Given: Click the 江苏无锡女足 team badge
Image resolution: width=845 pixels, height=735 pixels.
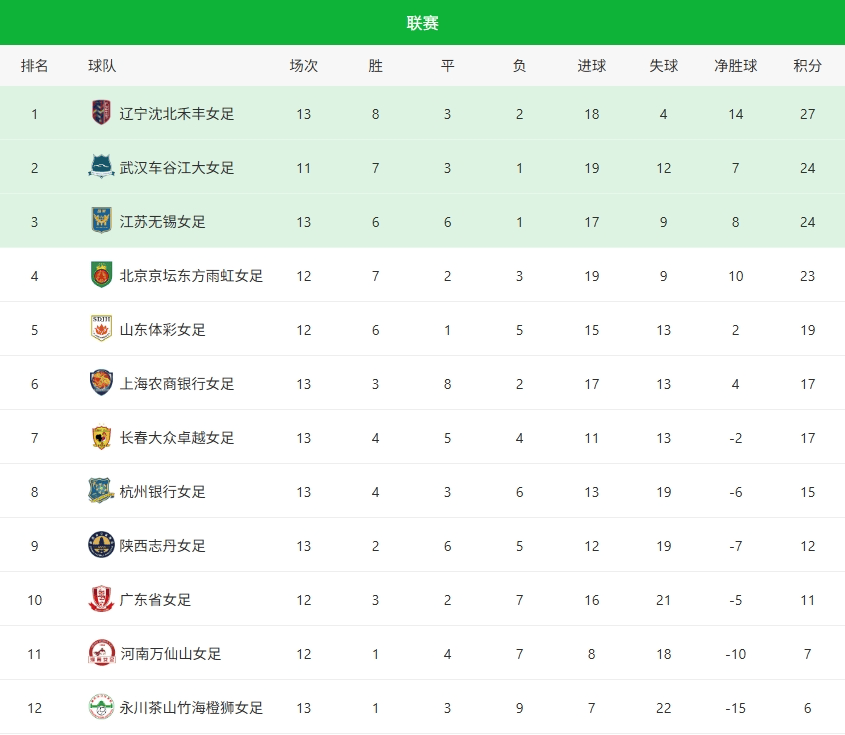Looking at the screenshot, I should click(x=101, y=221).
